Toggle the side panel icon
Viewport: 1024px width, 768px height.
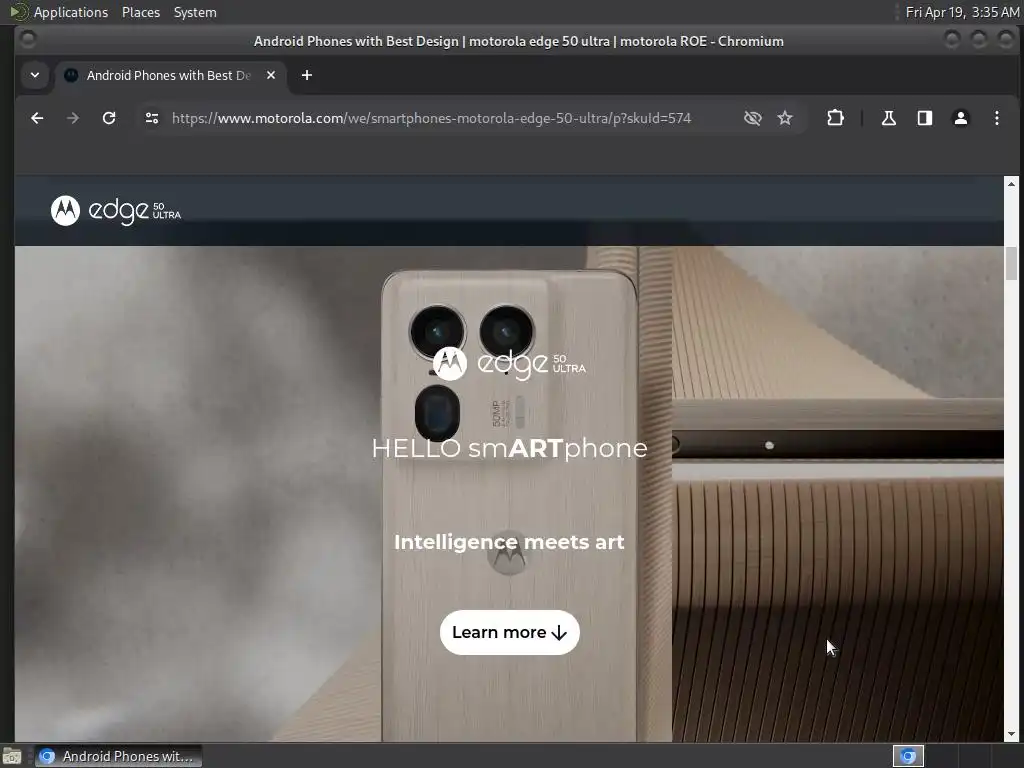[925, 118]
